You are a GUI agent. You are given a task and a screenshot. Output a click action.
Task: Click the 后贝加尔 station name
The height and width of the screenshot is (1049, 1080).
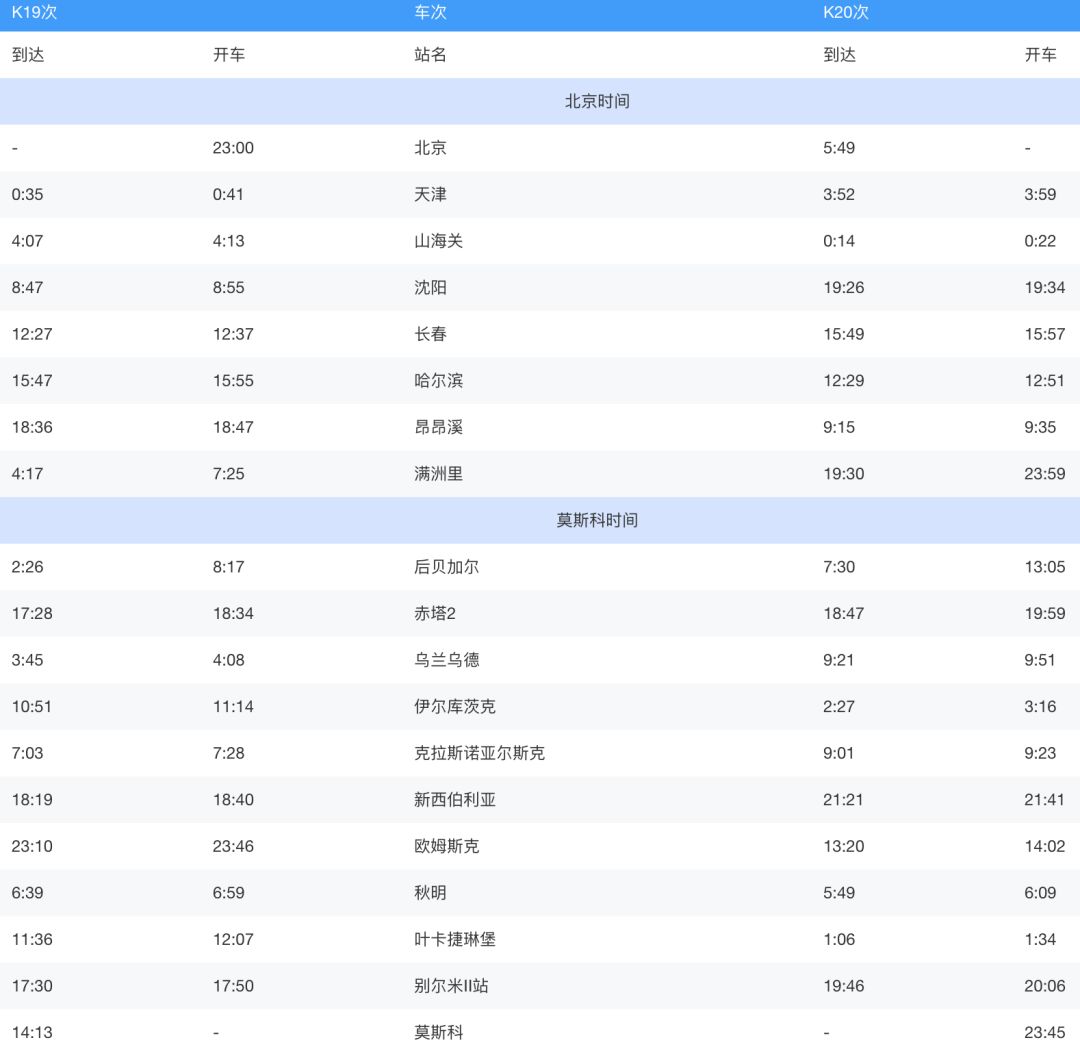pyautogui.click(x=446, y=567)
